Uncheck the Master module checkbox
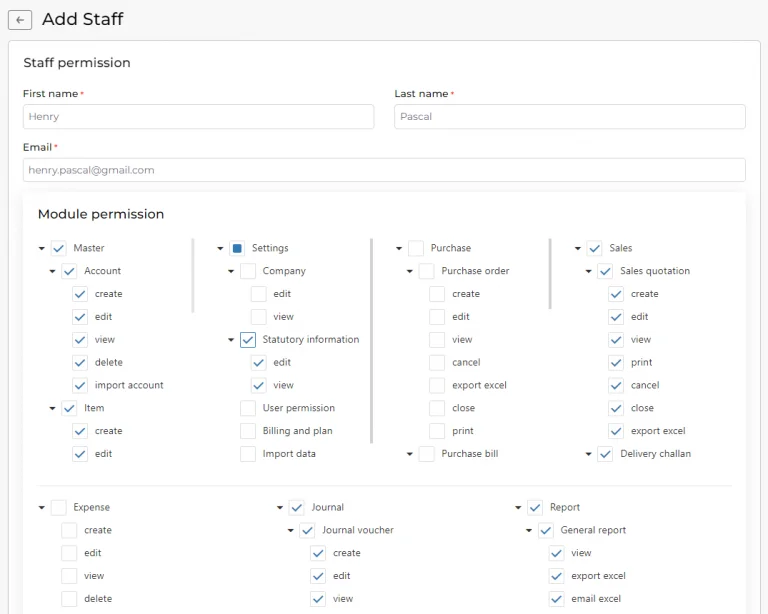Screen dimensions: 768x614 (59, 248)
